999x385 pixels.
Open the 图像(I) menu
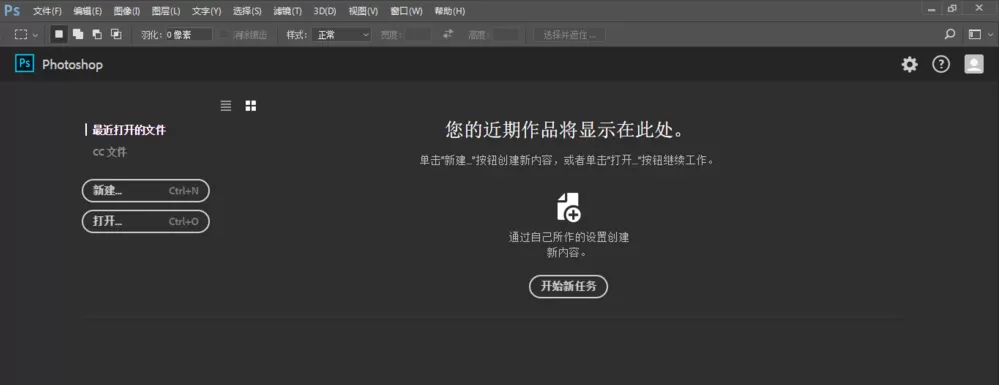coord(127,11)
